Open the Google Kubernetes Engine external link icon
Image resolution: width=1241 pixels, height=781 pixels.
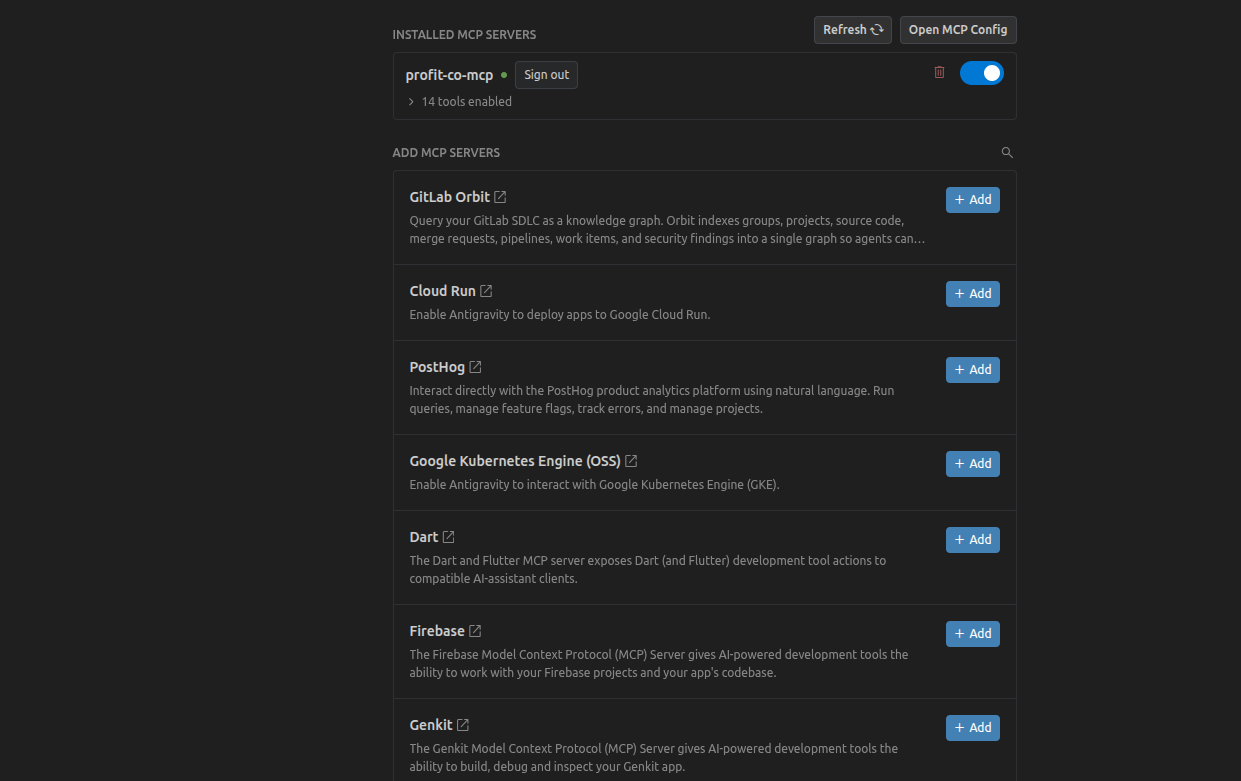[x=631, y=461]
